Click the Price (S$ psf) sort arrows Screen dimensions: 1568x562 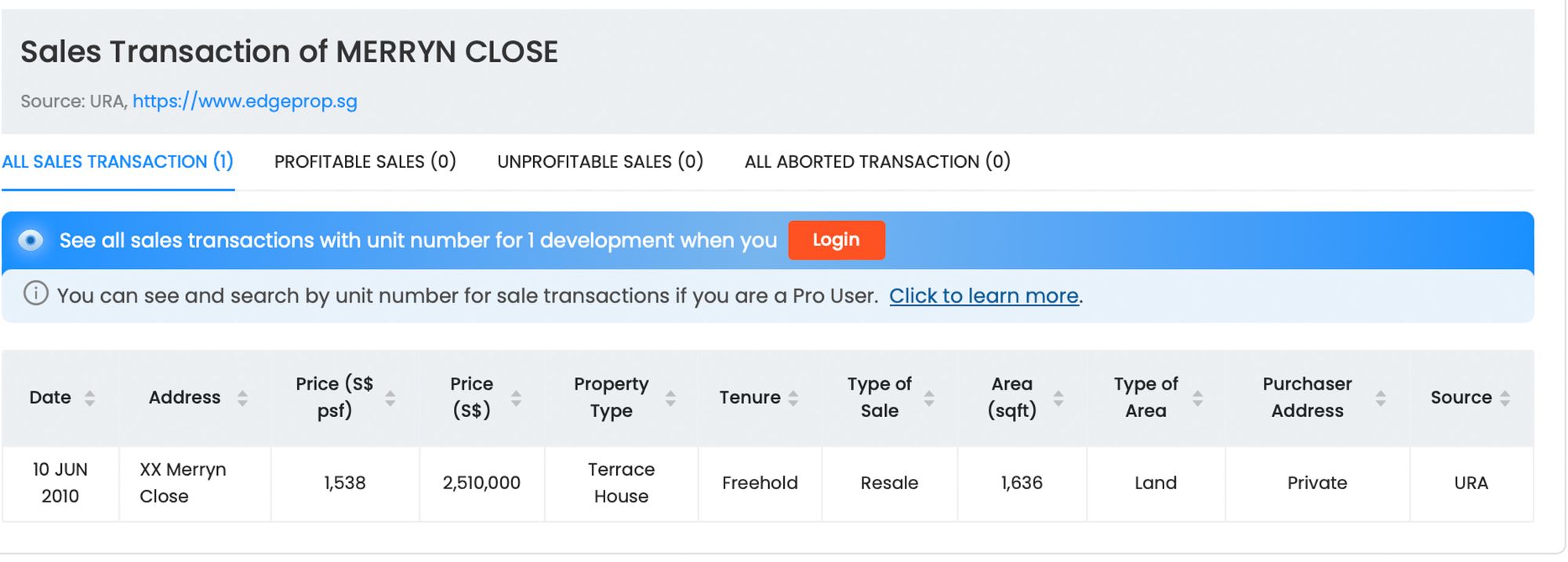[x=390, y=398]
